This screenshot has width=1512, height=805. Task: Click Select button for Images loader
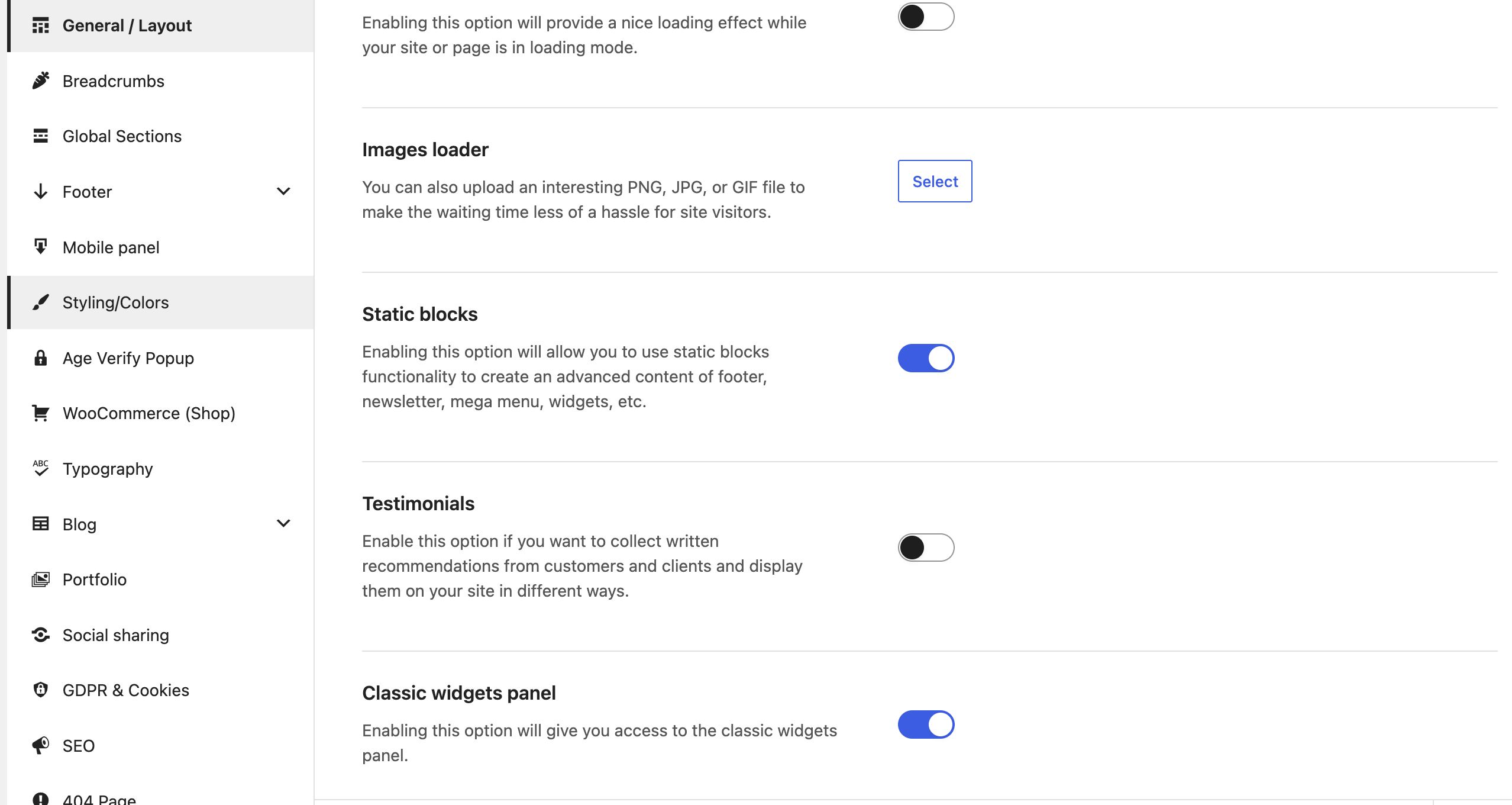935,181
